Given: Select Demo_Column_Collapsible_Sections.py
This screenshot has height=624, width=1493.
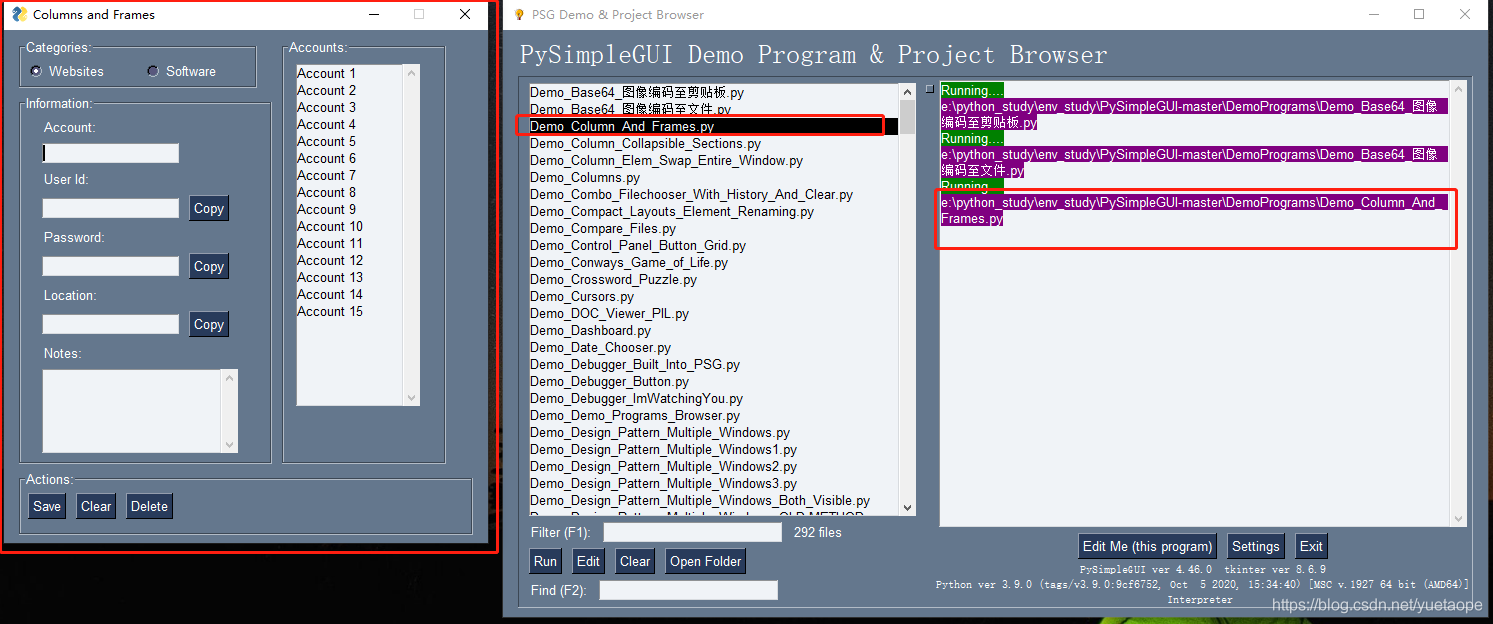Looking at the screenshot, I should pos(713,143).
